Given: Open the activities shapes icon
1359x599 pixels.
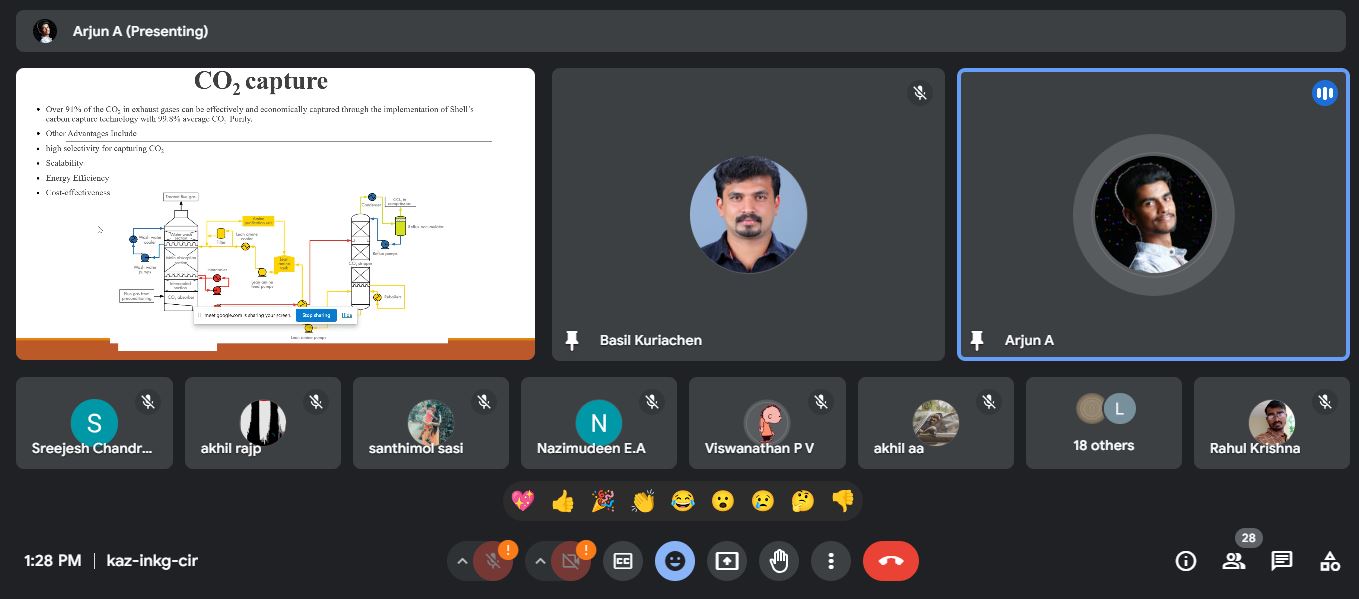Looking at the screenshot, I should [1329, 561].
